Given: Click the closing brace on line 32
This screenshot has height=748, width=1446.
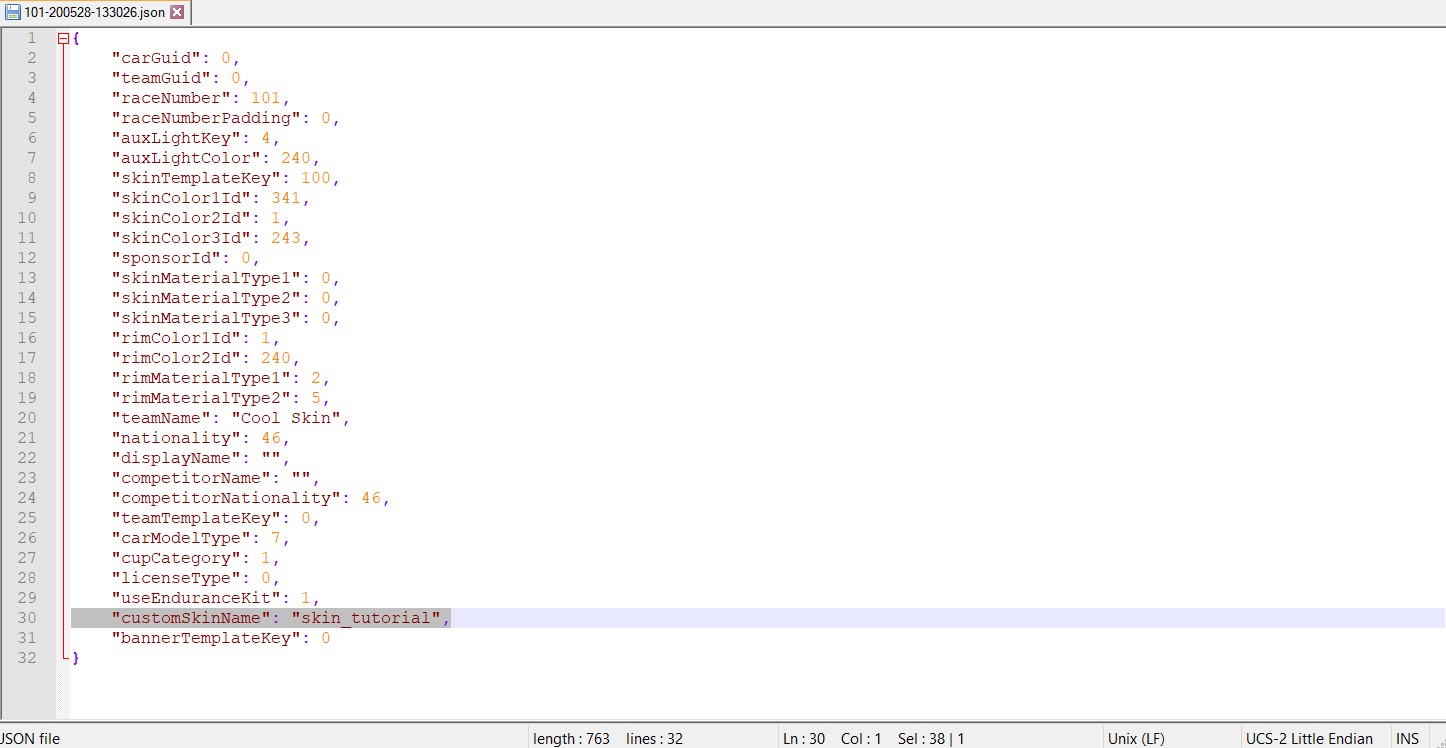Looking at the screenshot, I should pyautogui.click(x=75, y=658).
